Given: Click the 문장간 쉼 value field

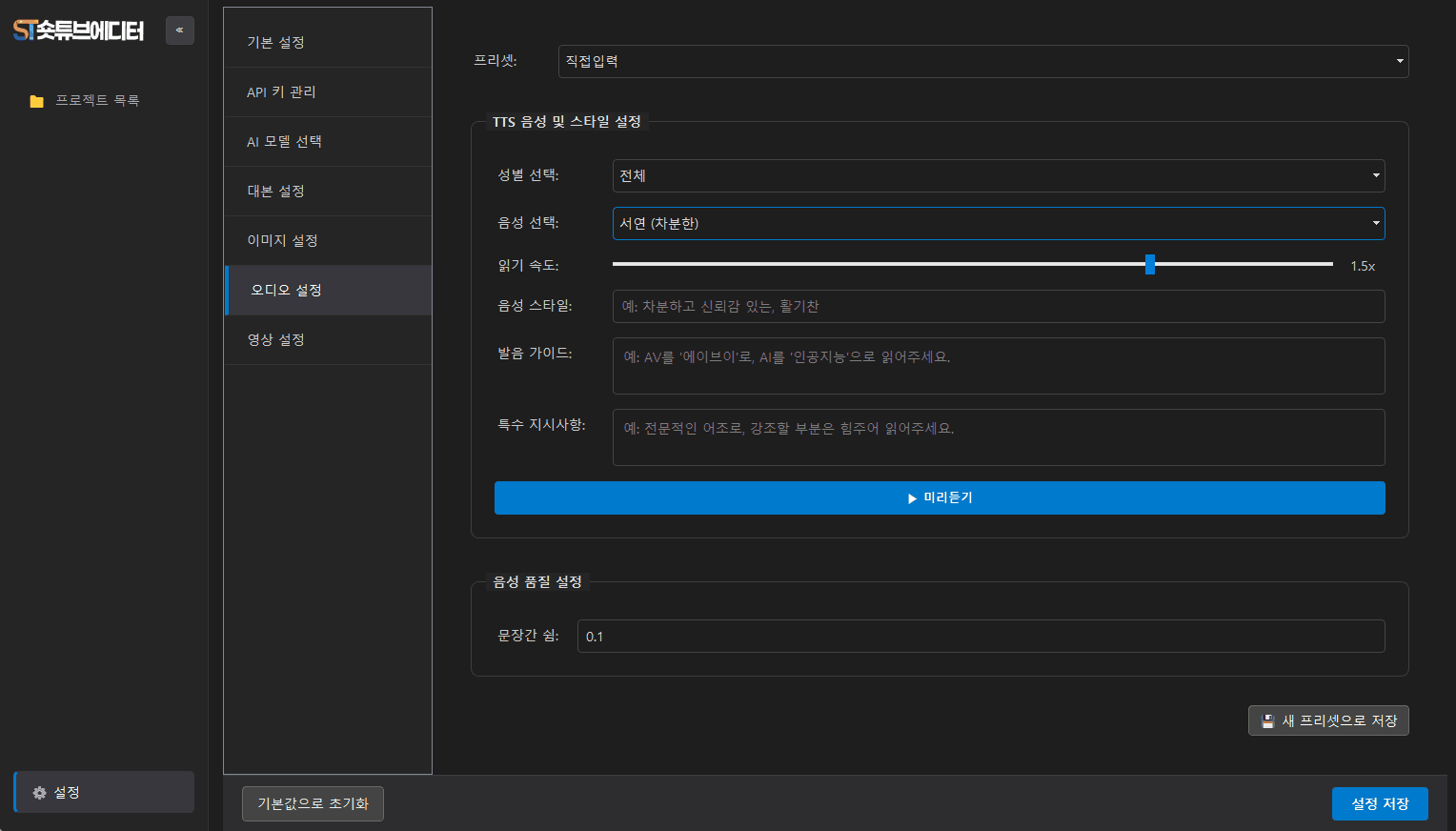Looking at the screenshot, I should 981,636.
